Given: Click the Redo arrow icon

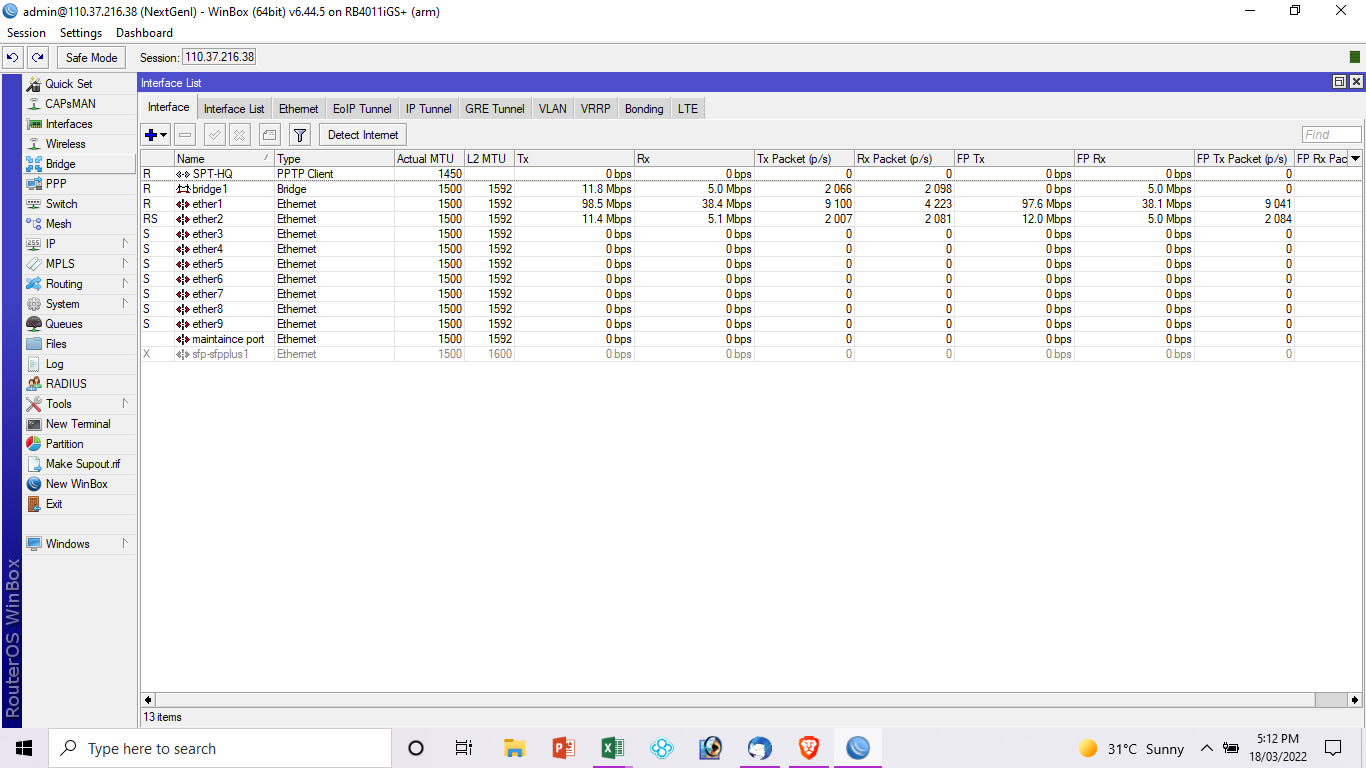Looking at the screenshot, I should (x=38, y=58).
